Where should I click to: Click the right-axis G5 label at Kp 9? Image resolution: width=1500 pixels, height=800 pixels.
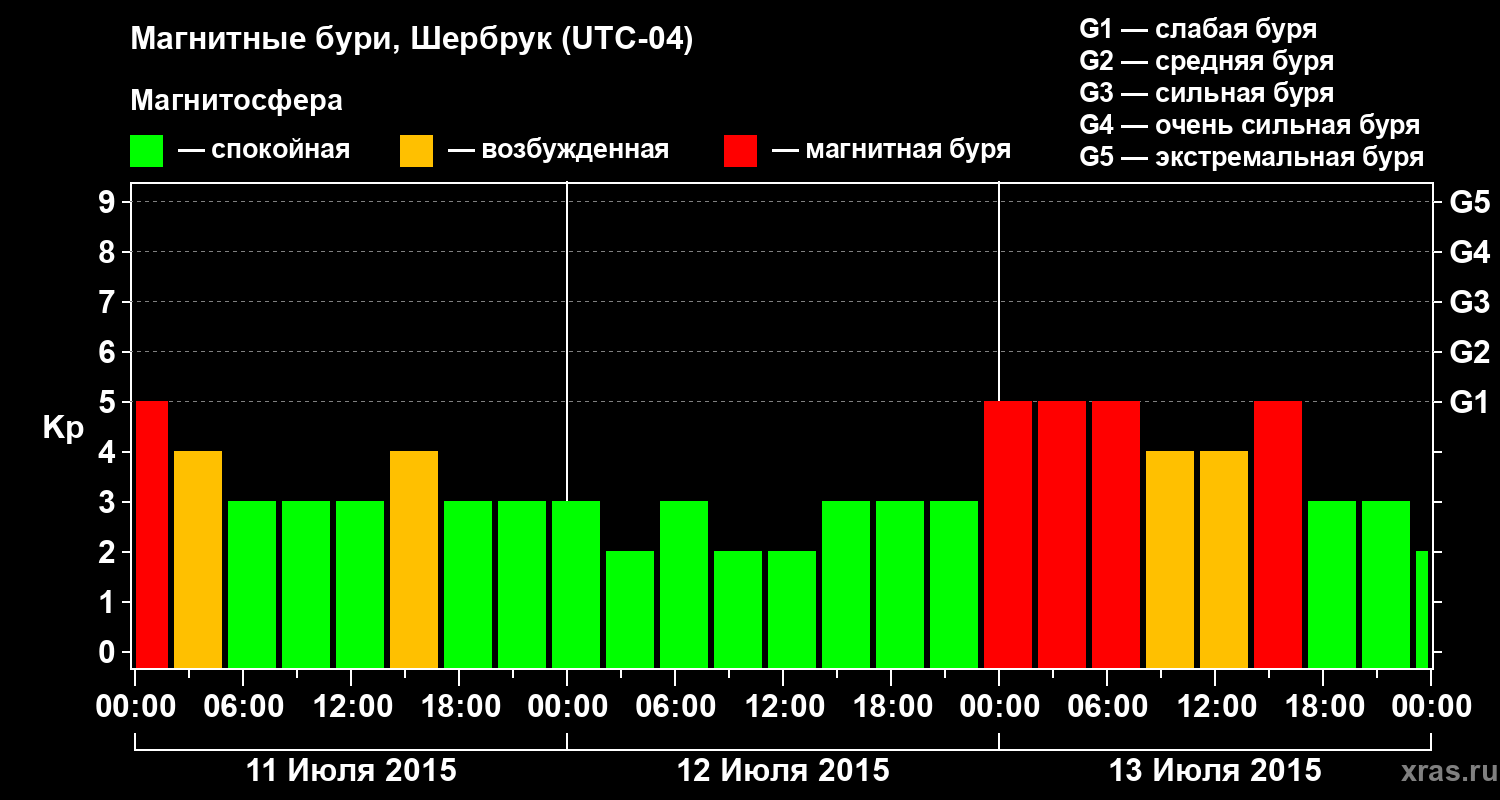(1469, 203)
